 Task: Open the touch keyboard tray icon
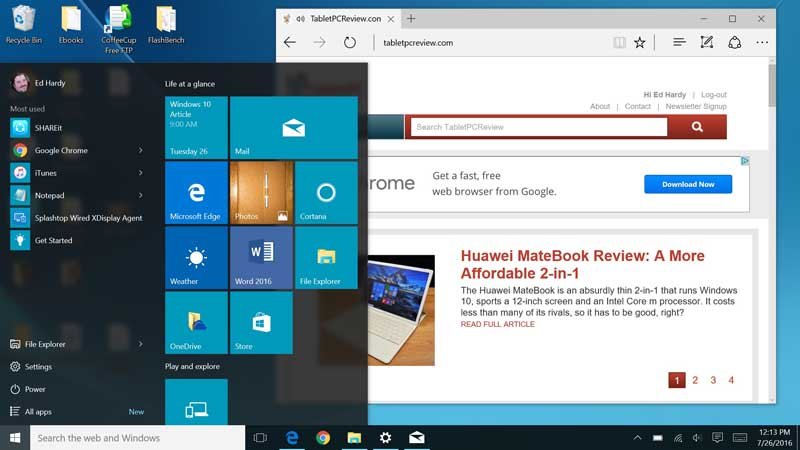[x=740, y=438]
